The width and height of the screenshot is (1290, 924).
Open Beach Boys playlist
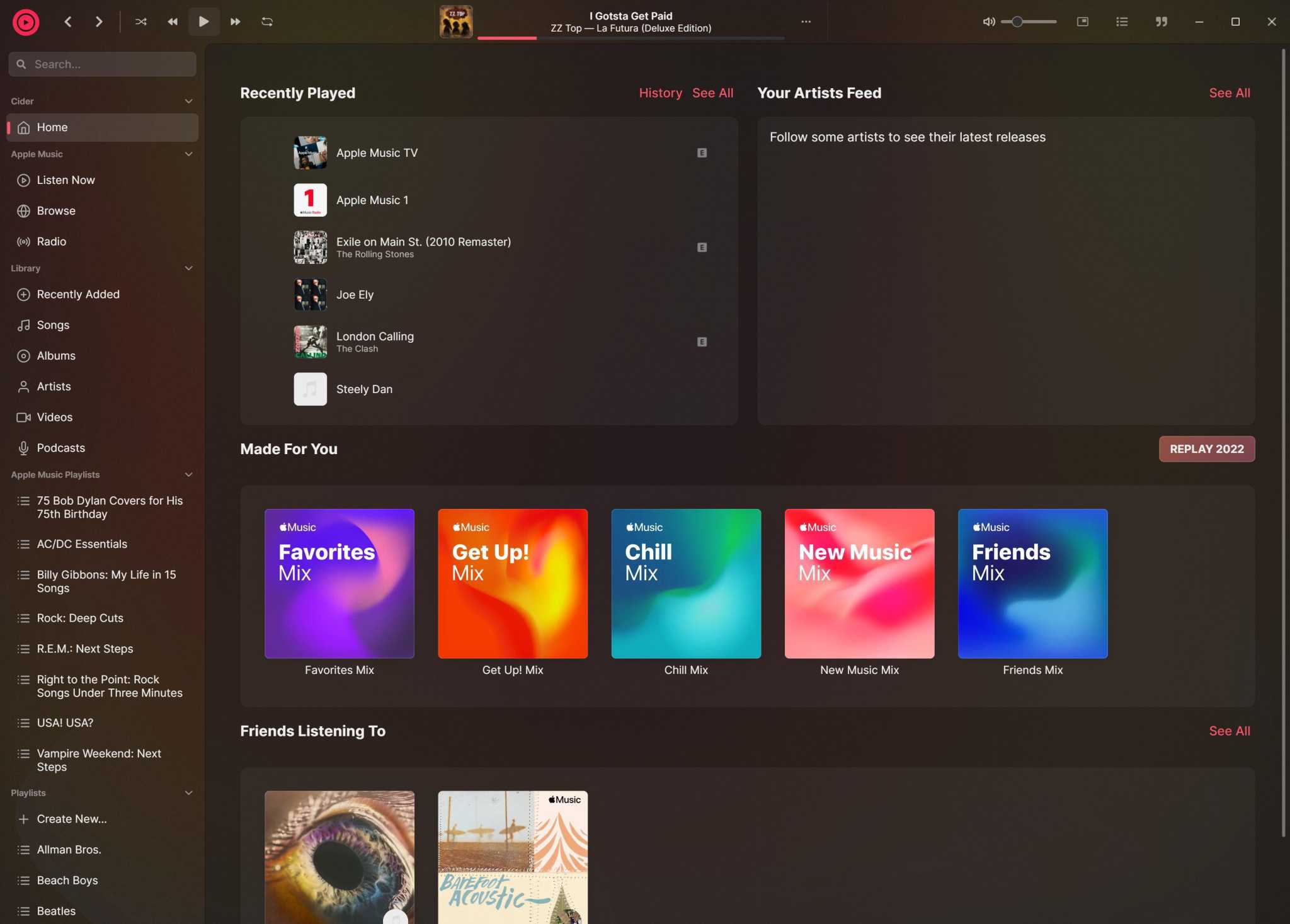(x=102, y=881)
